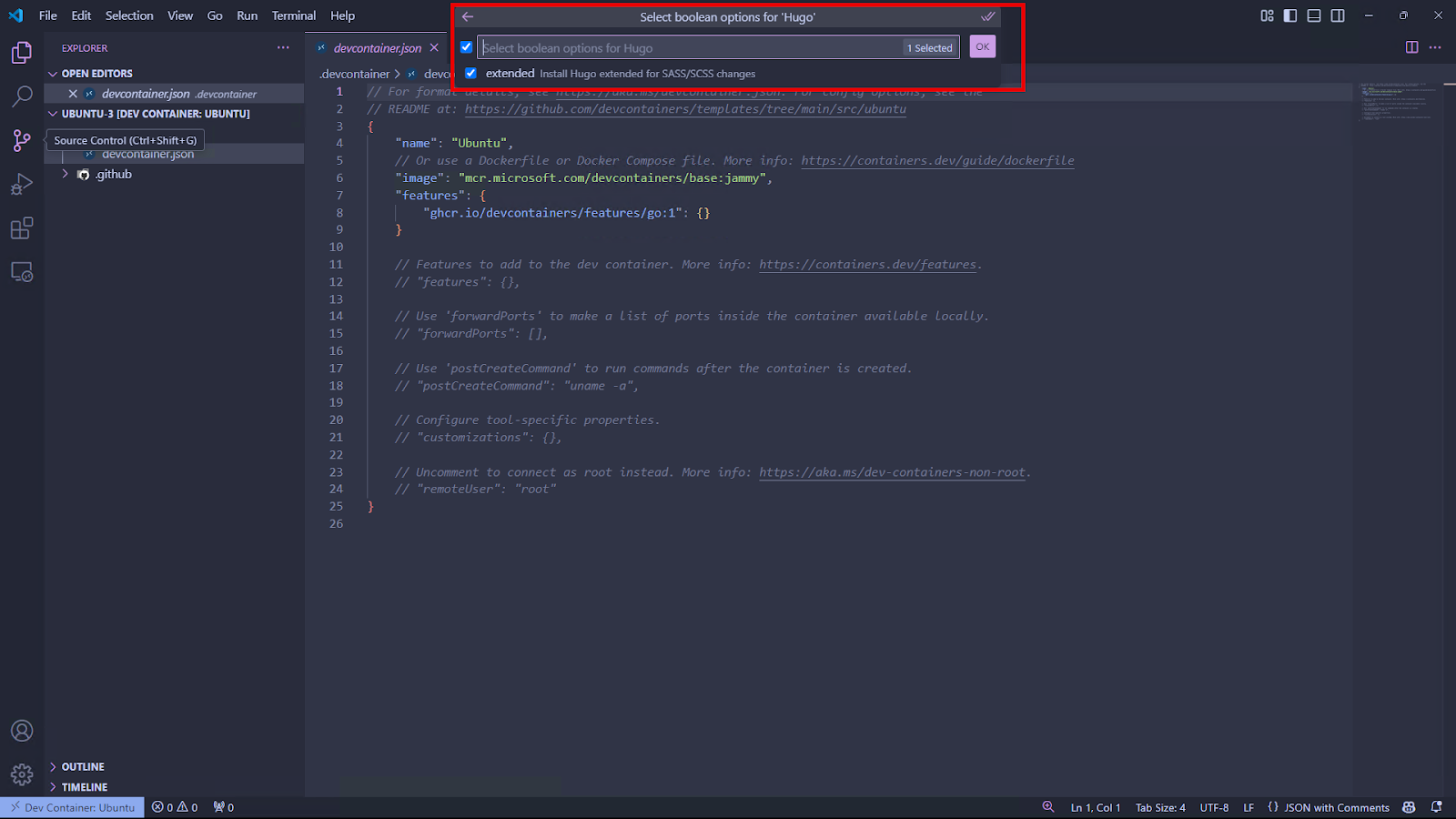Image resolution: width=1456 pixels, height=819 pixels.
Task: Open the Accounts icon
Action: click(x=22, y=731)
